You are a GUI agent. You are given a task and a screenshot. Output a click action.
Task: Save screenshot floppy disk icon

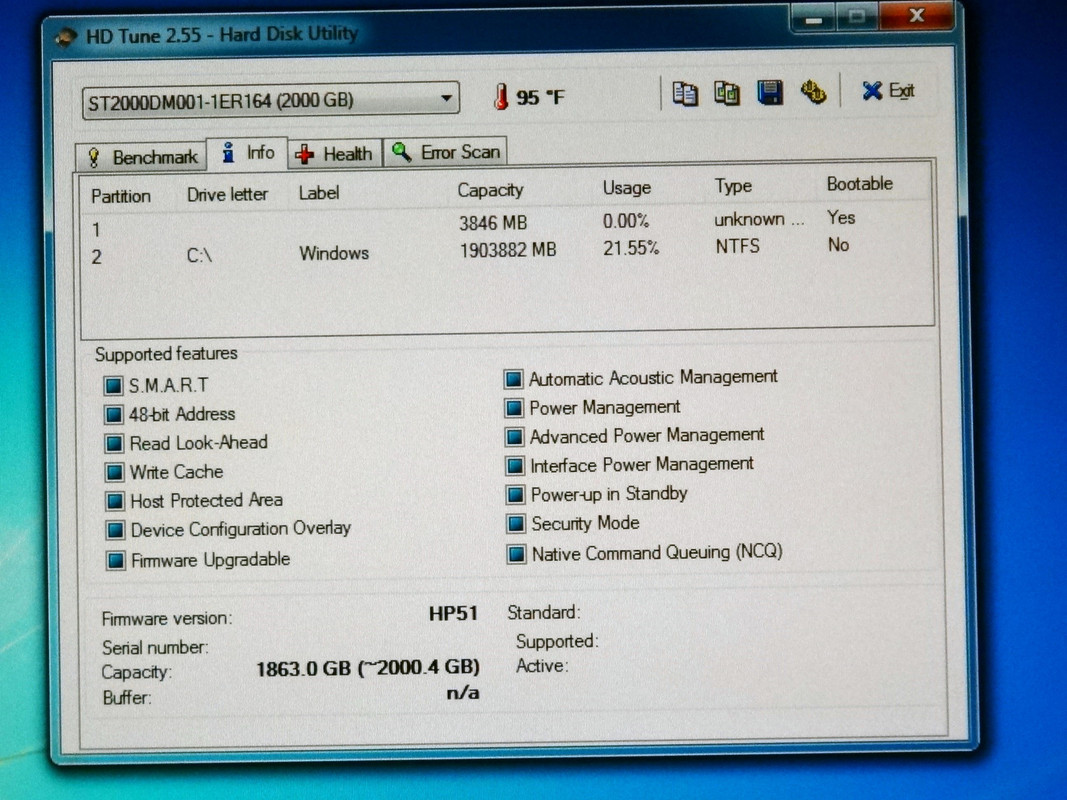[770, 93]
